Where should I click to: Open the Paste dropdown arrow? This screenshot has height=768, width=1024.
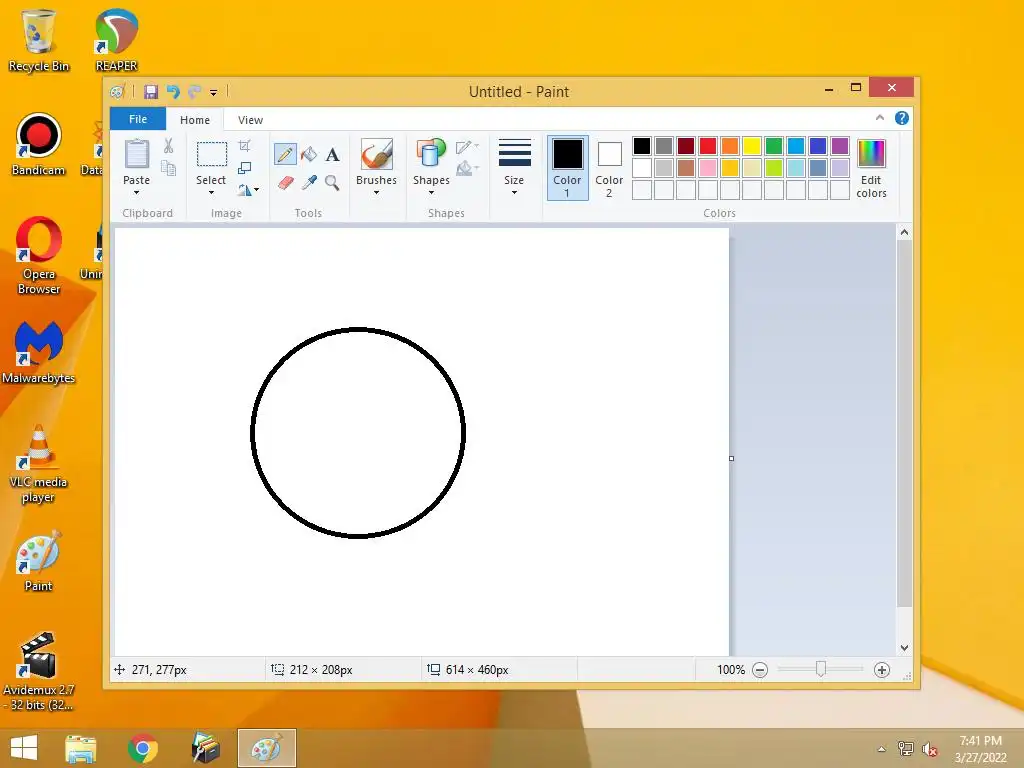pyautogui.click(x=136, y=193)
